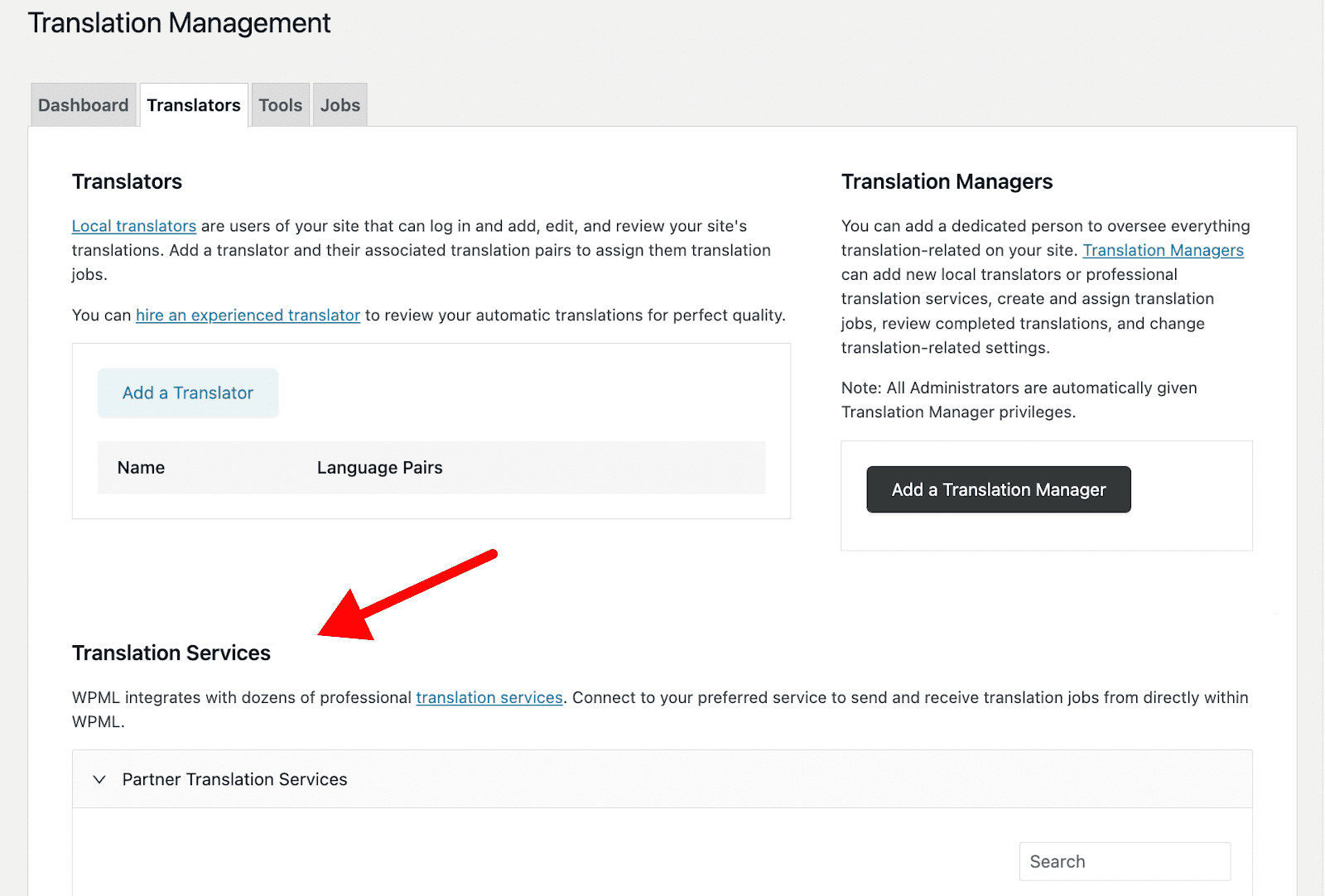The image size is (1325, 896).
Task: Click inside the Search field
Action: tap(1124, 861)
